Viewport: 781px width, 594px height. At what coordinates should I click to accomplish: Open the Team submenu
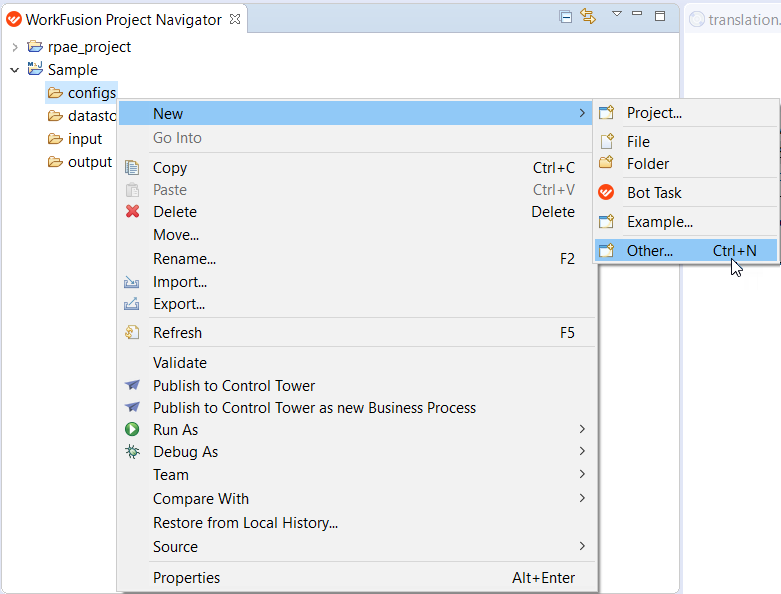[355, 475]
